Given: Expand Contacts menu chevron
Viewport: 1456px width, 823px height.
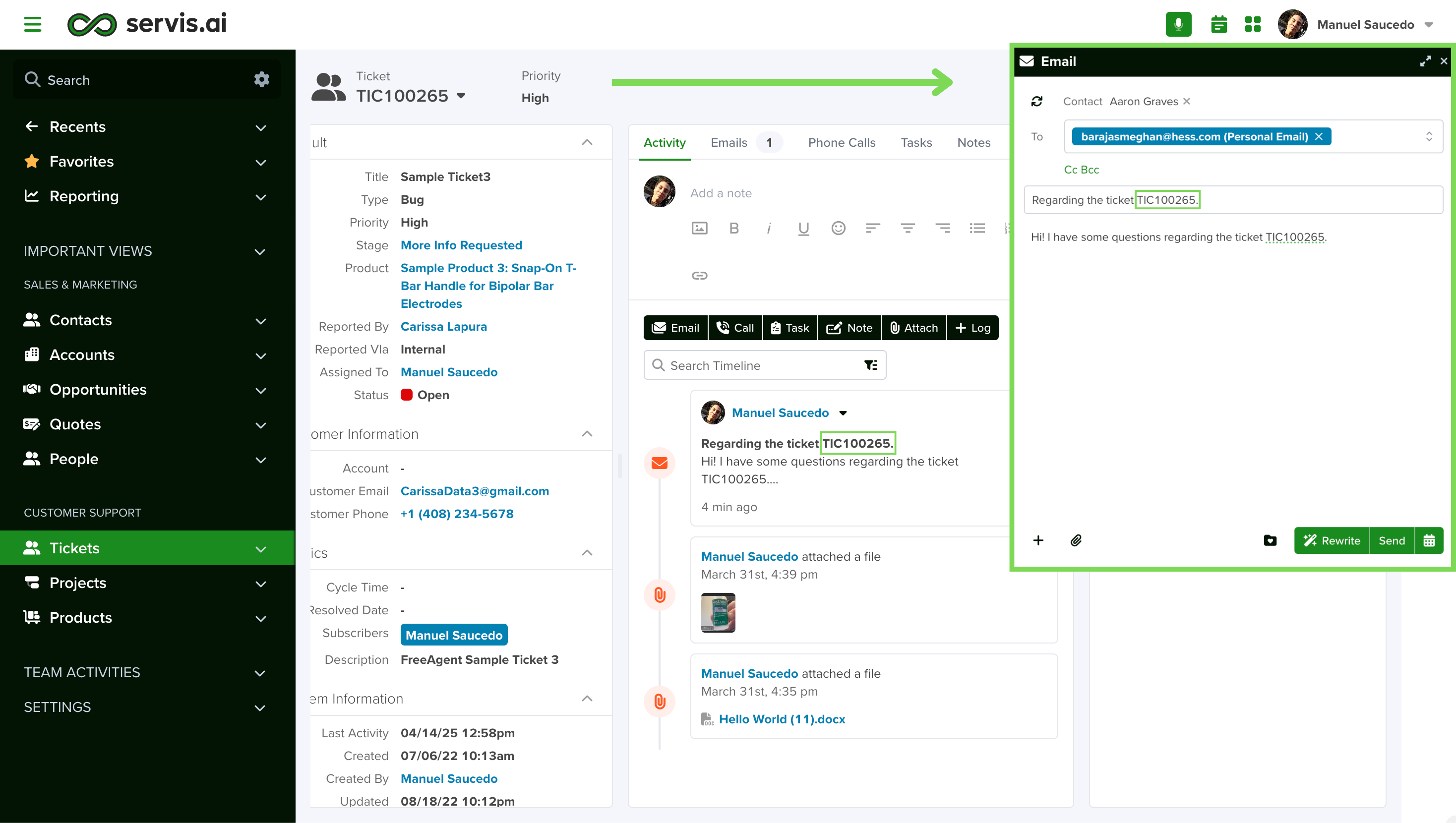Looking at the screenshot, I should tap(260, 321).
